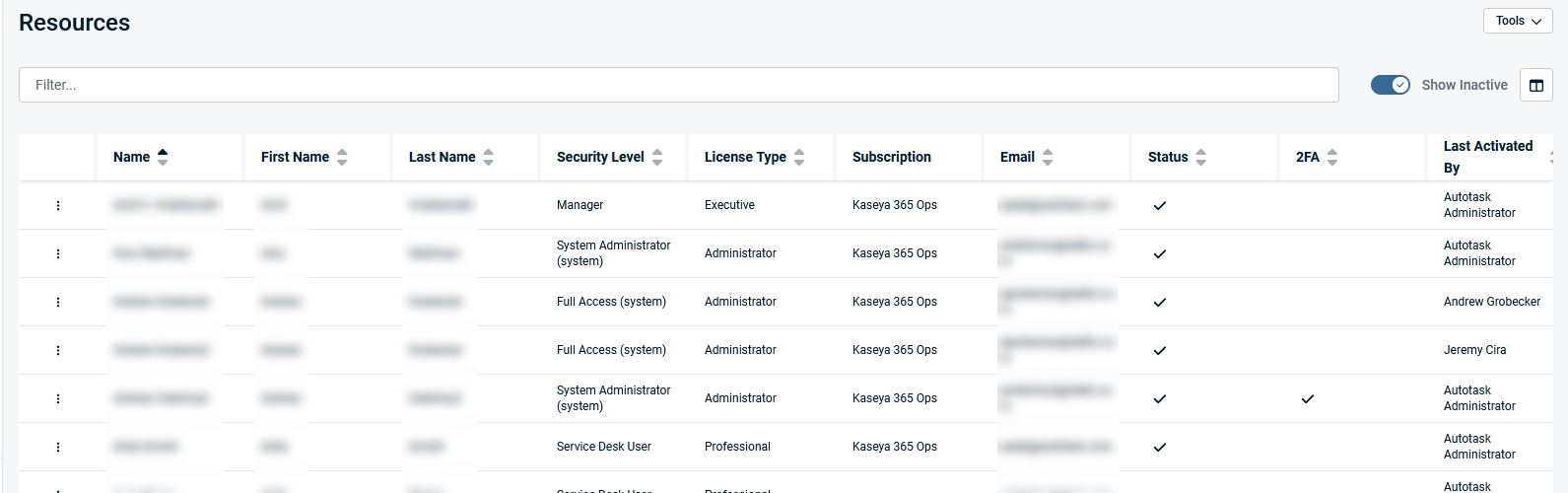Viewport: 1568px width, 493px height.
Task: Sort by Status column arrows
Action: point(1200,157)
